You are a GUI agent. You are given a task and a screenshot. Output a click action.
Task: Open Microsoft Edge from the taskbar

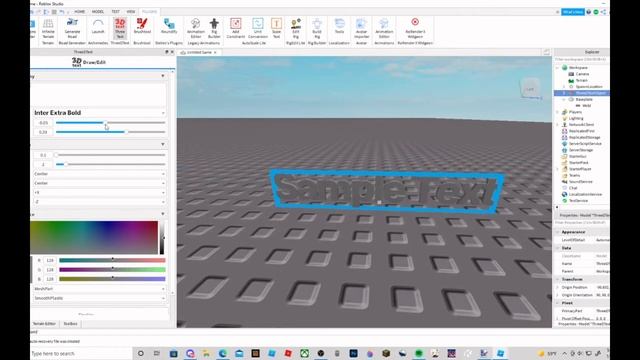click(x=222, y=353)
